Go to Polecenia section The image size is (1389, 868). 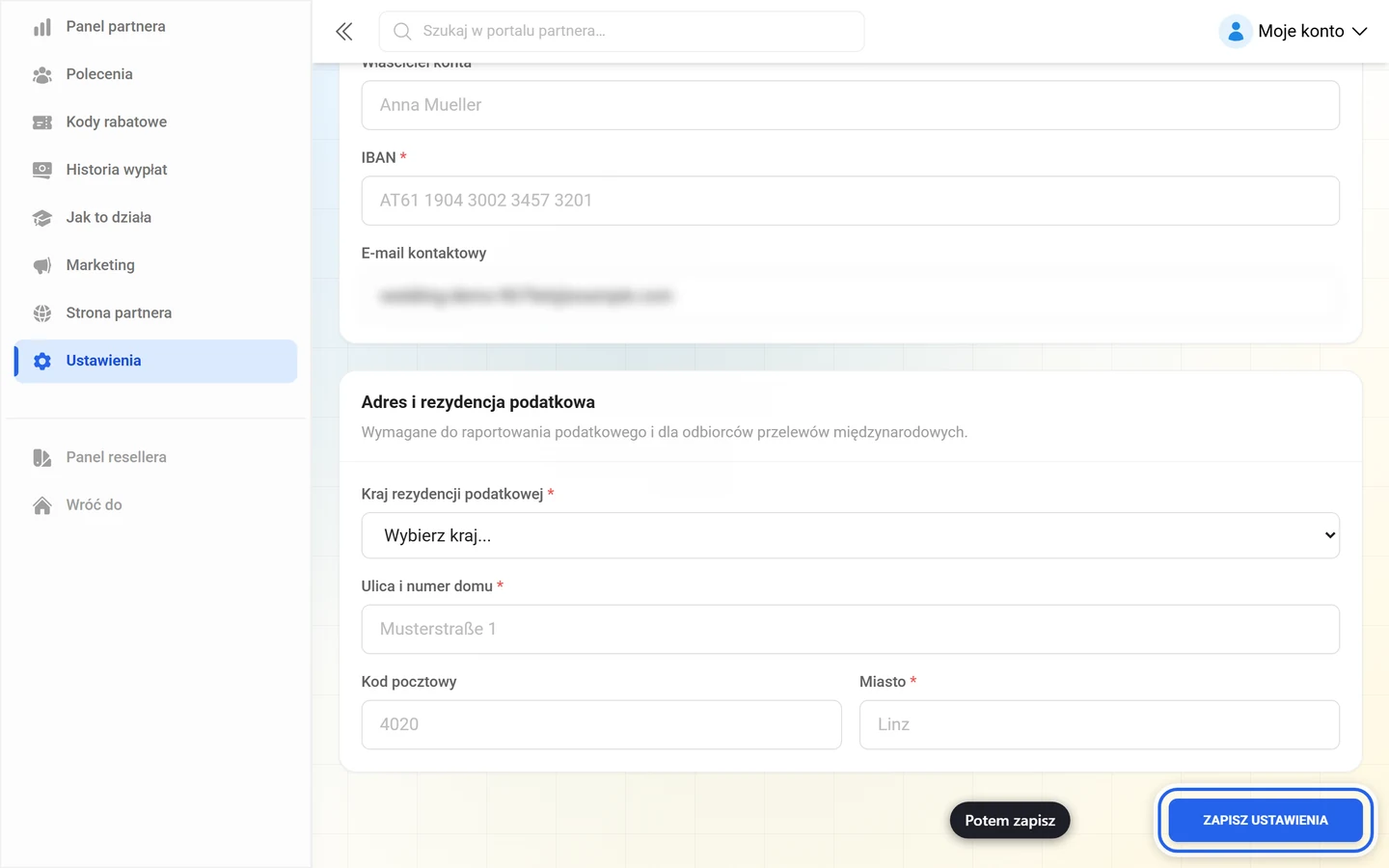[x=155, y=74]
